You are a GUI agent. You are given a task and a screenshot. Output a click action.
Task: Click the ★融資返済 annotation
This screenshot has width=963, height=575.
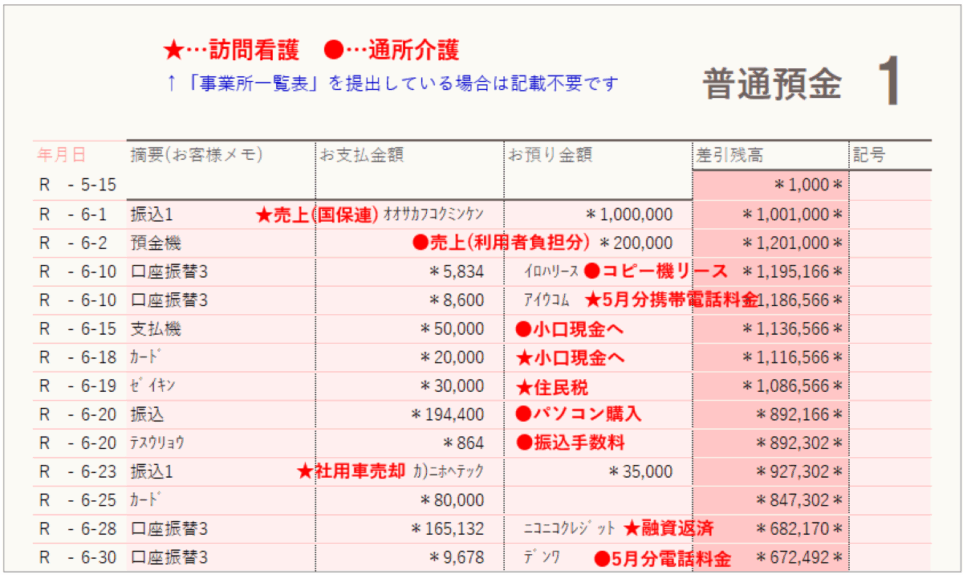(x=669, y=528)
